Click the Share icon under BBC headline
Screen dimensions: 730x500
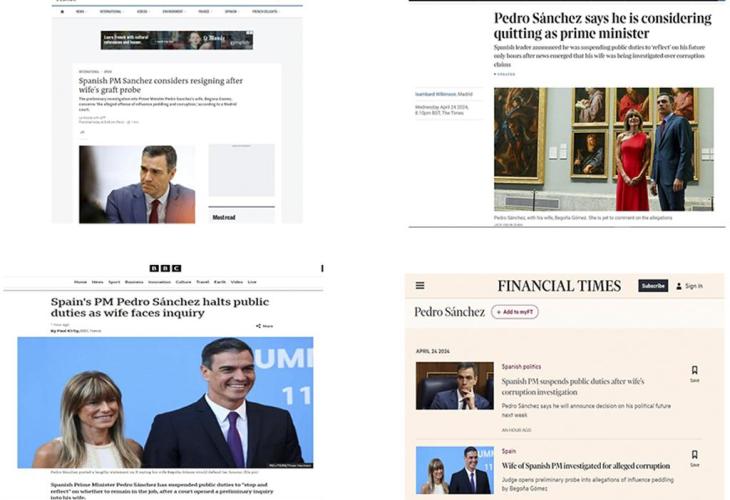[258, 326]
